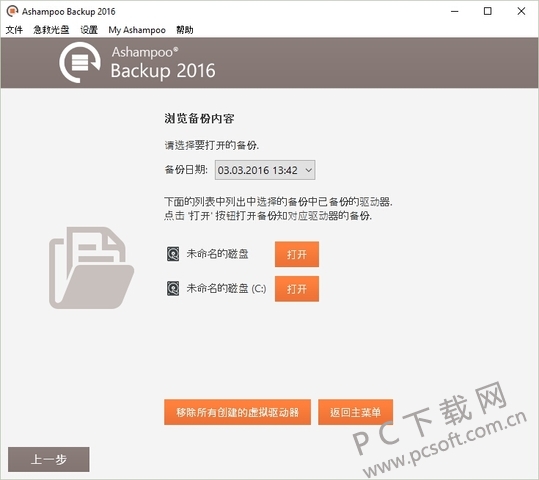Open the My Ashampoo menu

click(137, 30)
